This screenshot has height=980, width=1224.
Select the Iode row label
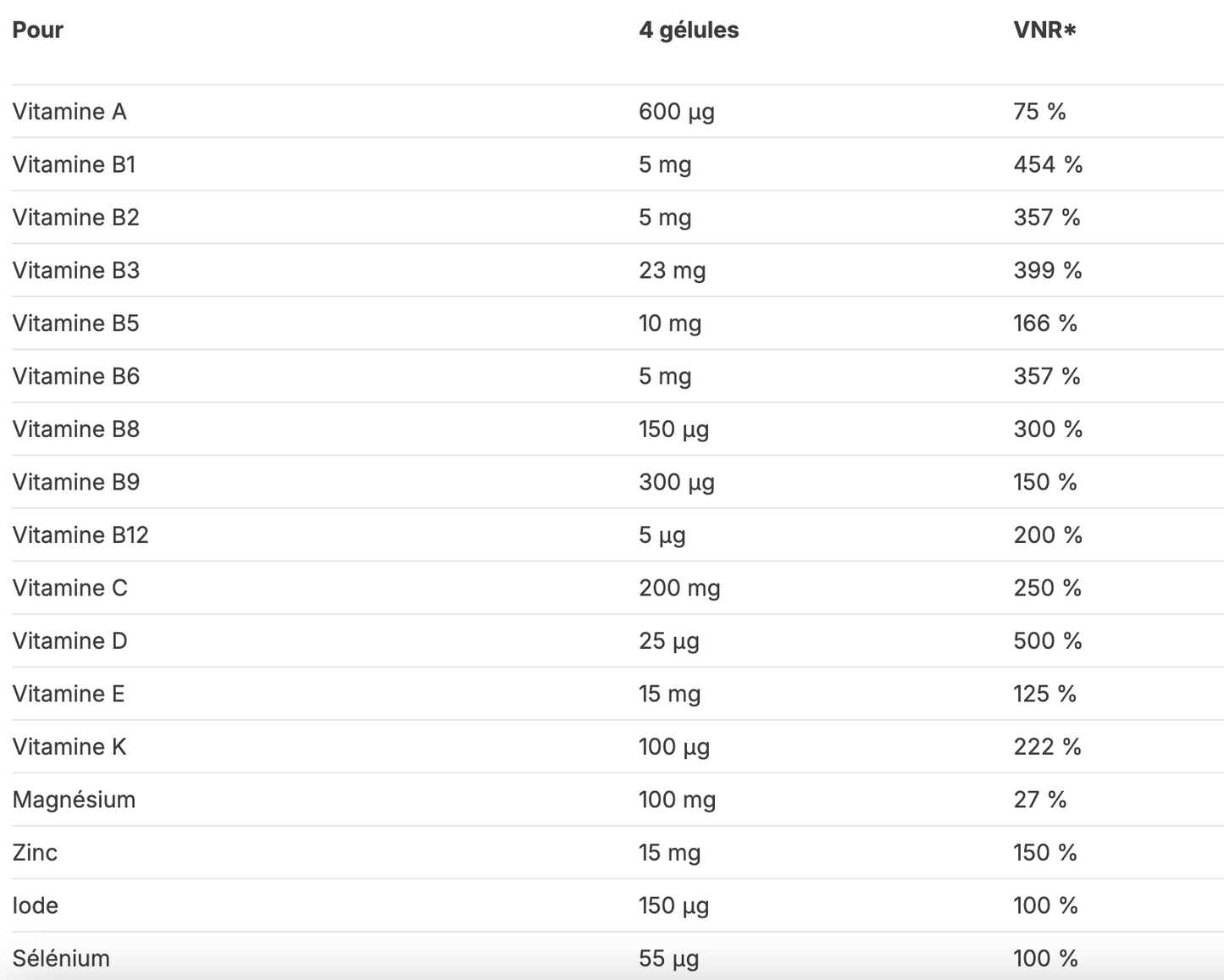(x=36, y=905)
